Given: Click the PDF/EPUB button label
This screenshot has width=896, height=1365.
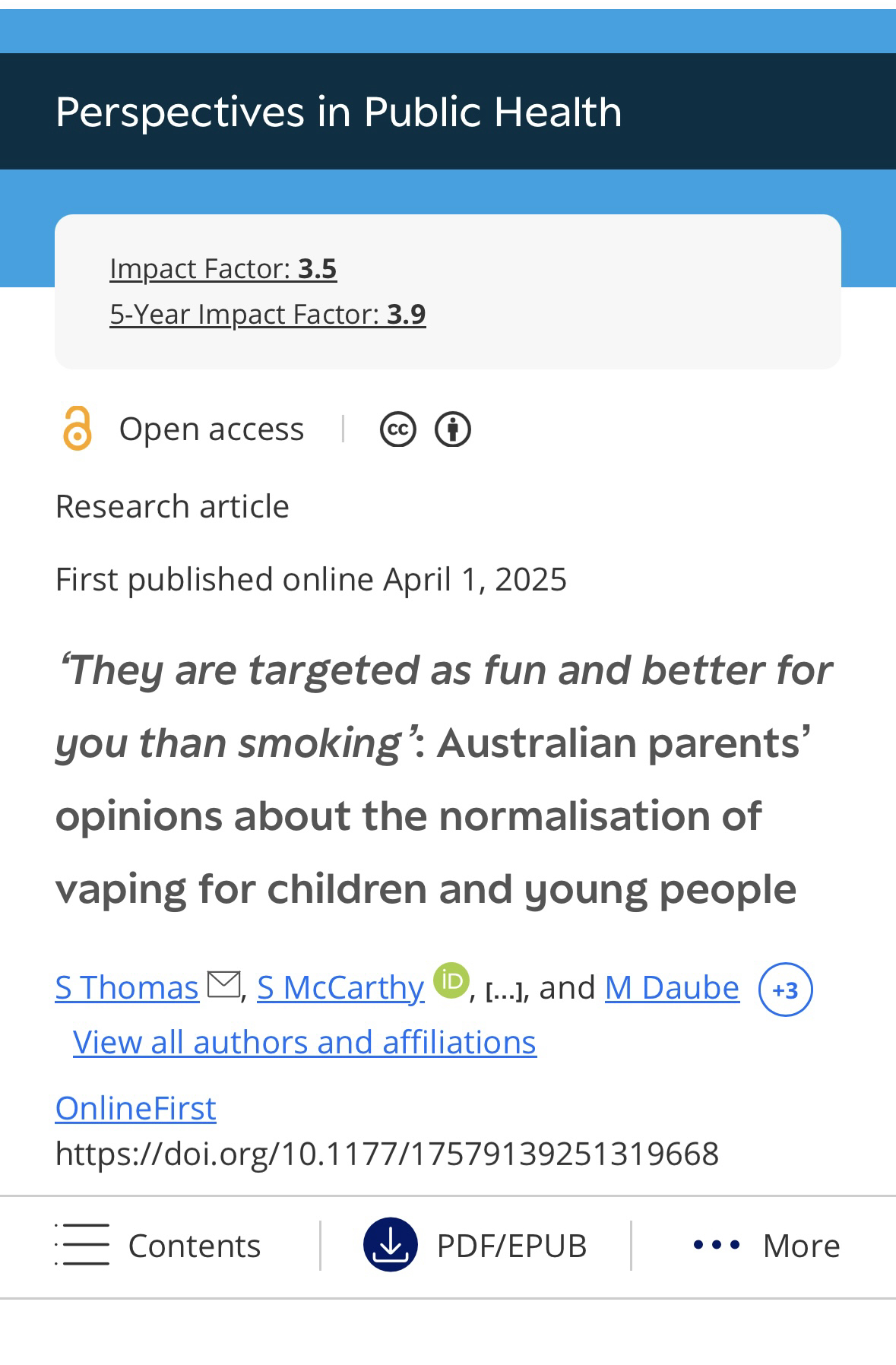Looking at the screenshot, I should pos(511,1246).
